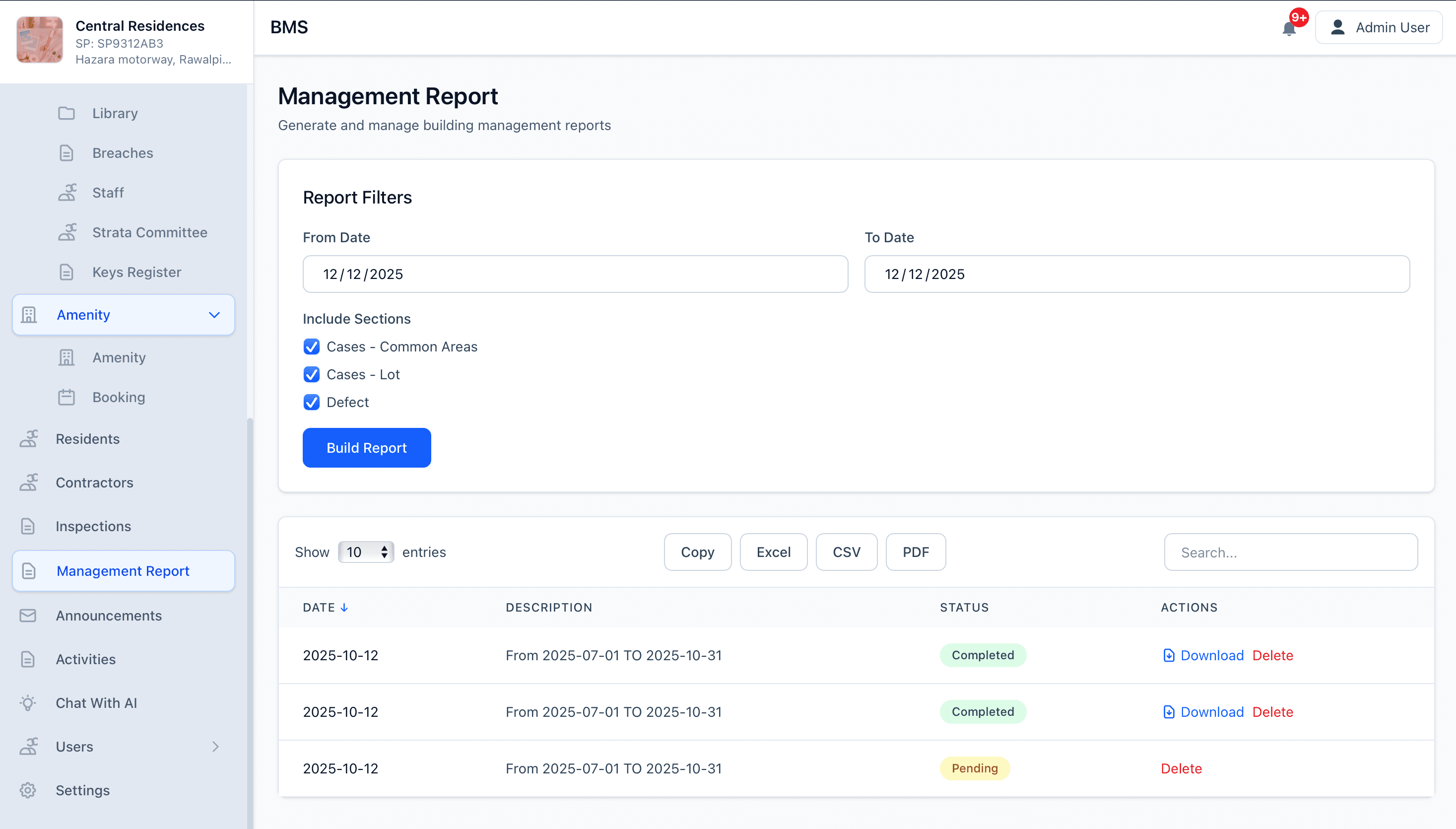The image size is (1456, 829).
Task: Go to the Staff page
Action: click(x=108, y=193)
